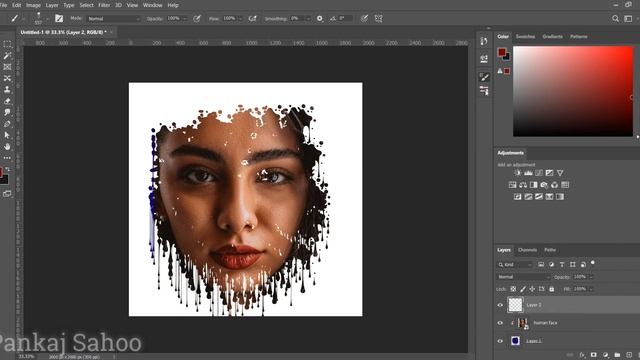This screenshot has width=640, height=360.
Task: Switch to the Gradients tab
Action: click(552, 36)
